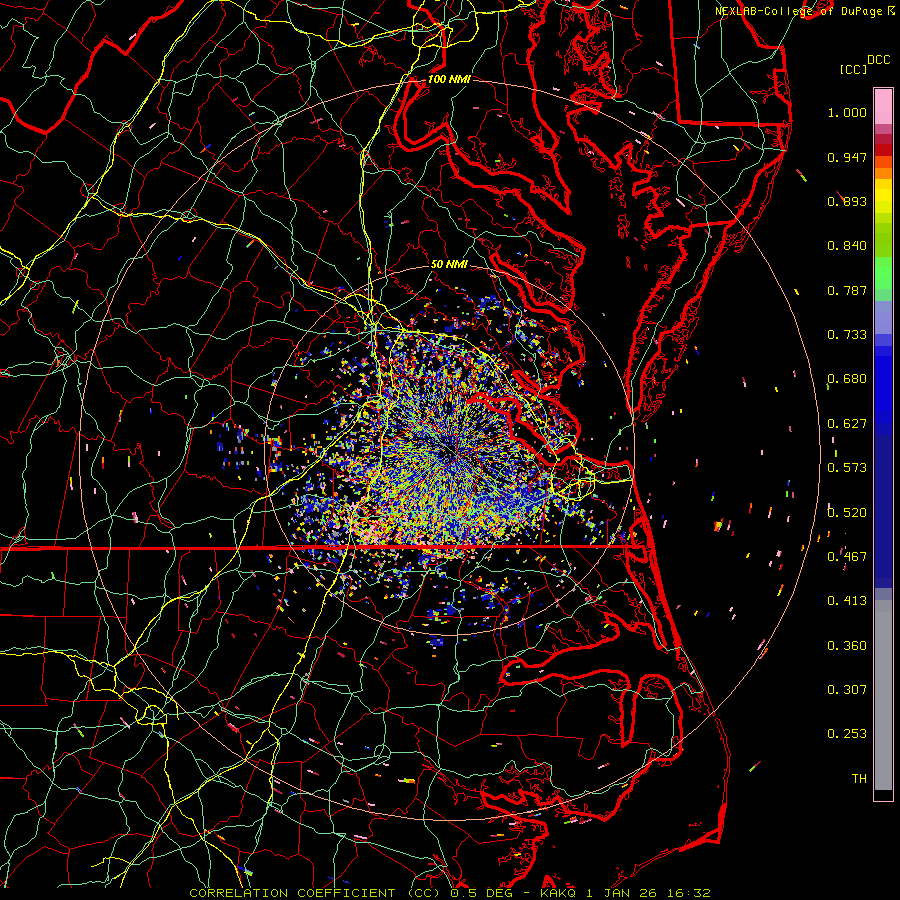The width and height of the screenshot is (900, 900).
Task: Click the 0.840 scale value
Action: [x=847, y=246]
